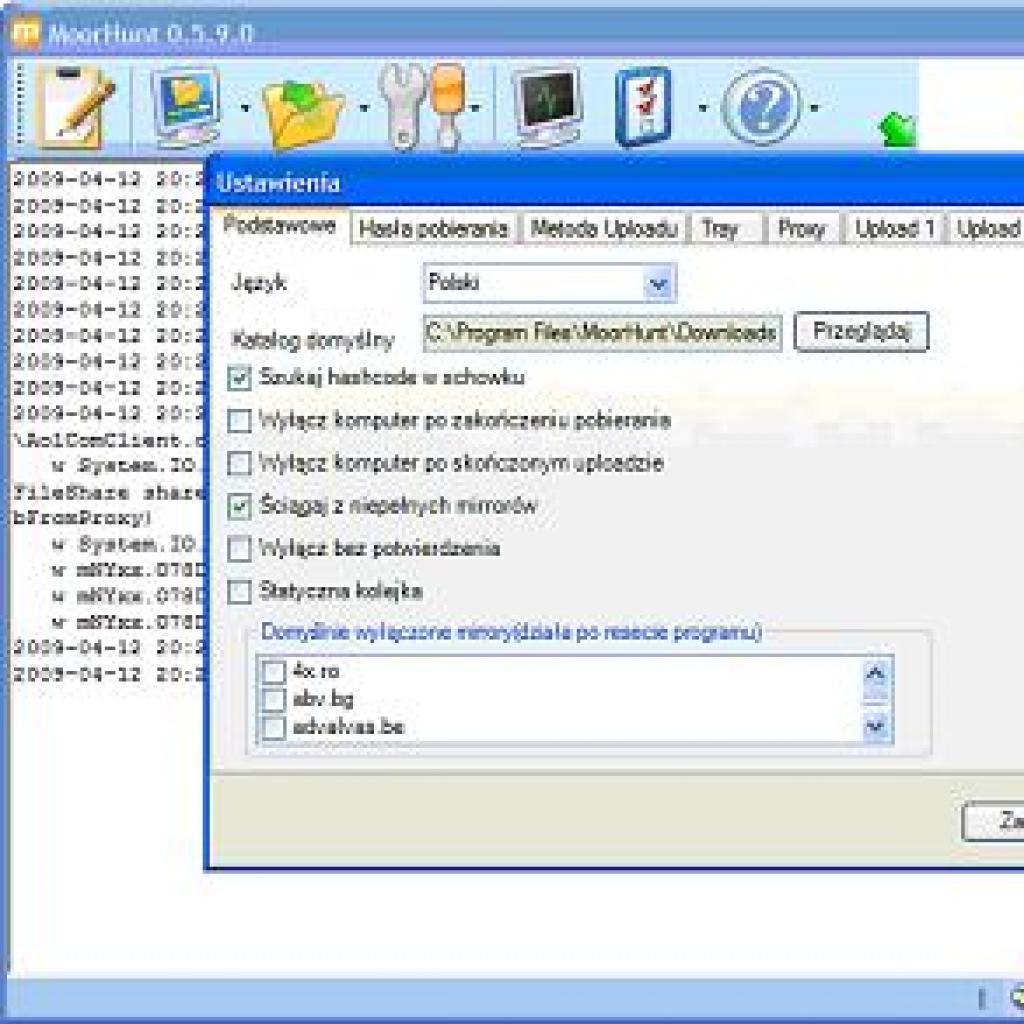Open the monitor with folder toolbar icon
The height and width of the screenshot is (1024, 1024).
pyautogui.click(x=187, y=106)
